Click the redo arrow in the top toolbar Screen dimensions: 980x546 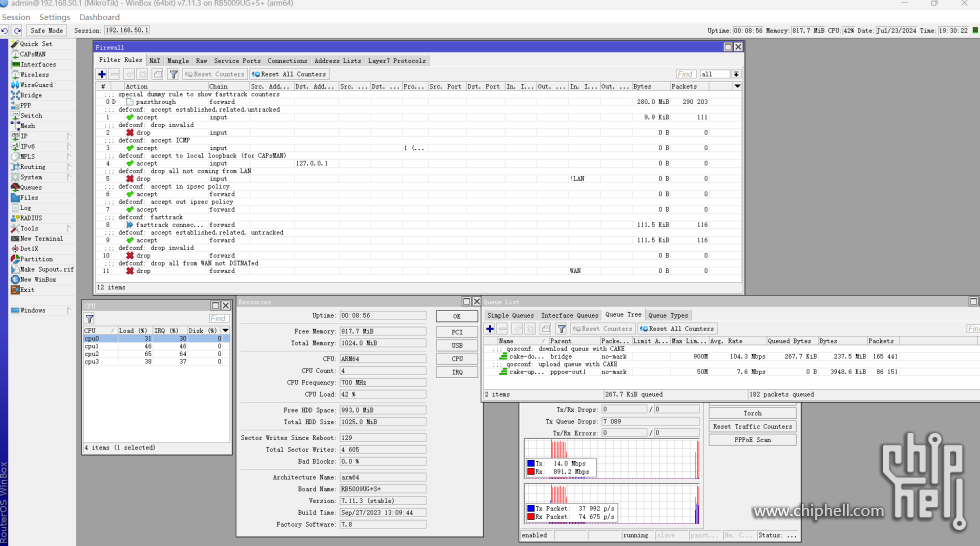(x=18, y=31)
